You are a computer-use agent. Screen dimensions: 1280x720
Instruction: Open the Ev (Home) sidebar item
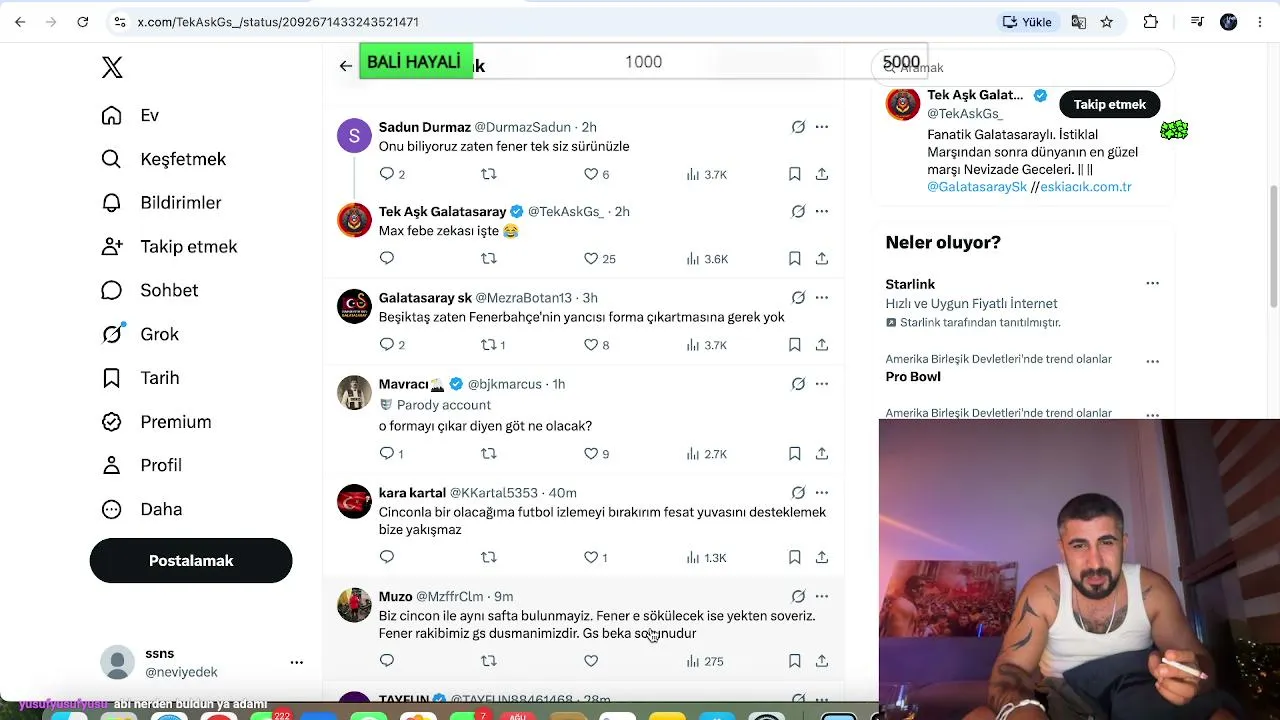130,115
